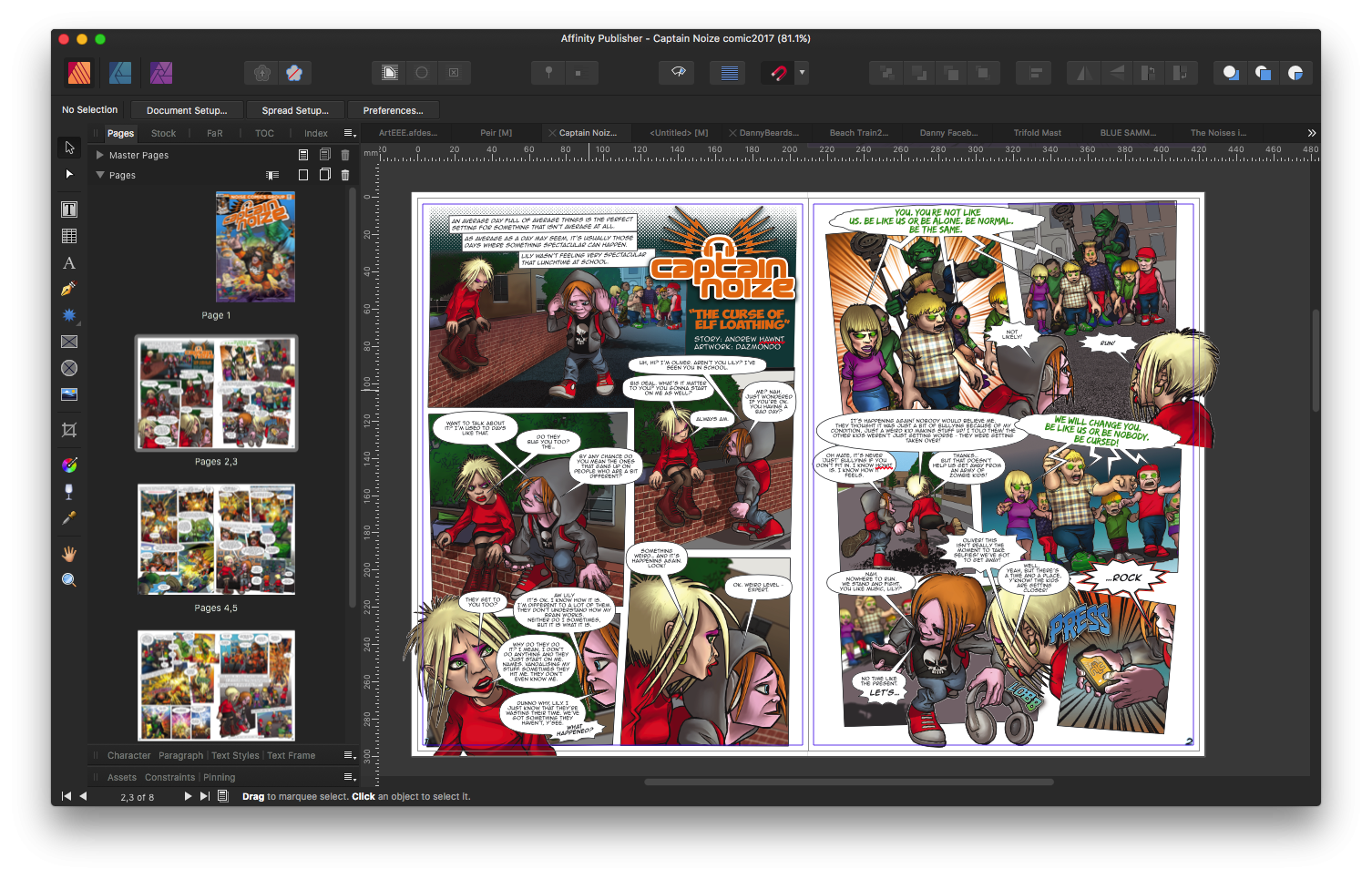The height and width of the screenshot is (879, 1372).
Task: Select the Pages 4,5 thumbnail
Action: (216, 539)
